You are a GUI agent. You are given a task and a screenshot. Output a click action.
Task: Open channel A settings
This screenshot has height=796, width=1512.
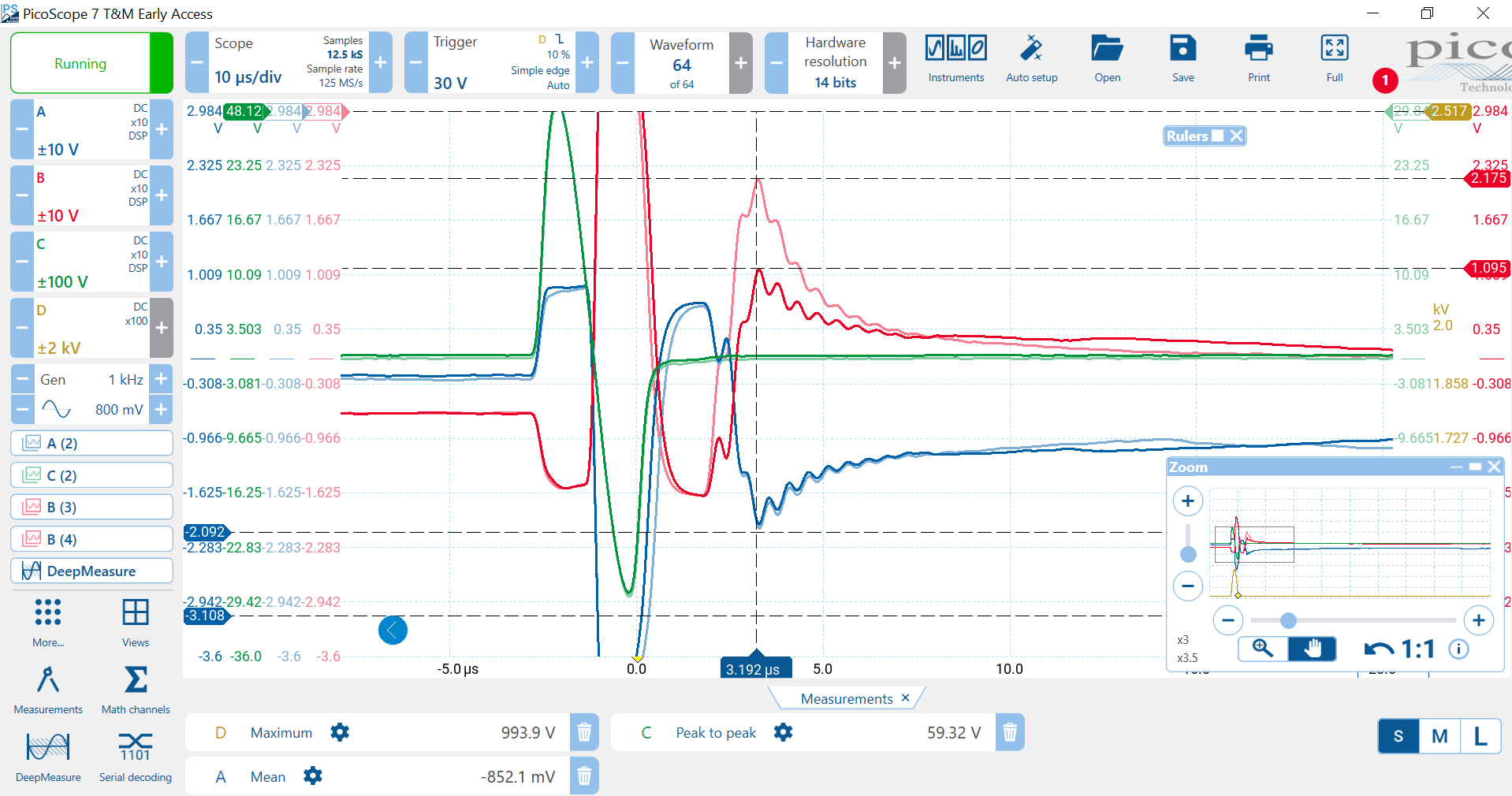91,129
